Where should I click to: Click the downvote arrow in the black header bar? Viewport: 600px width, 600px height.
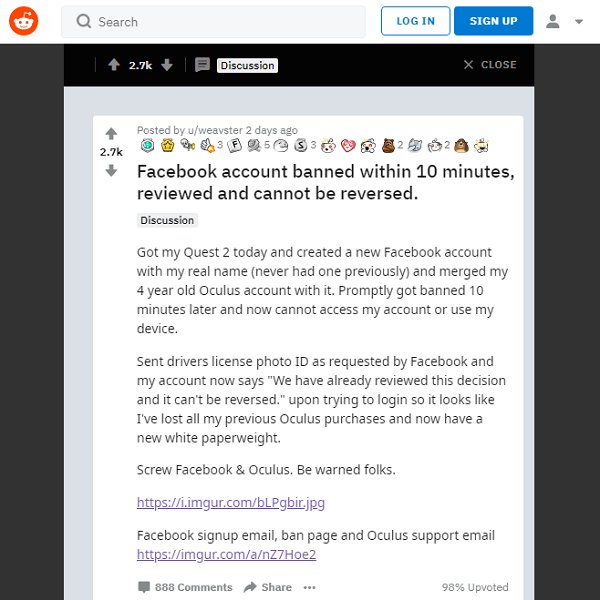[167, 65]
